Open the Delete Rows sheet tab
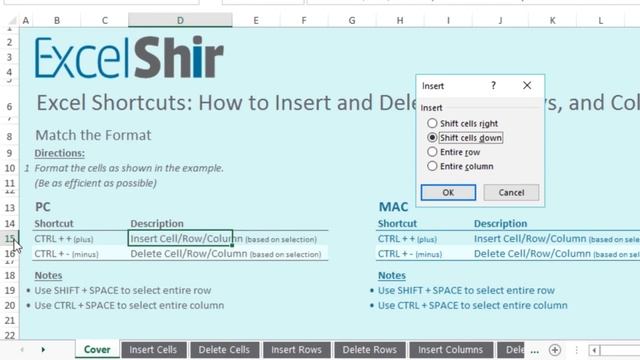Viewport: 640px width, 360px height. [369, 350]
